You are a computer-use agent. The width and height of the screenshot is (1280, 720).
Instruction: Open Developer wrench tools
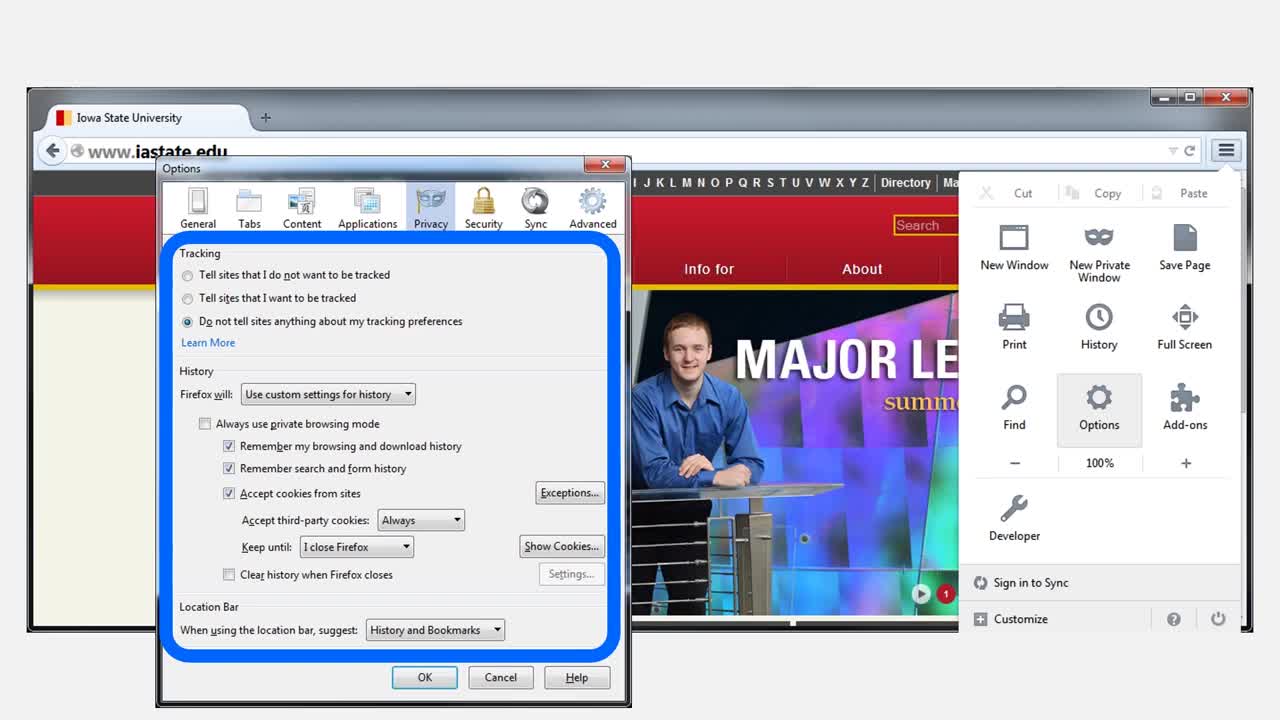tap(1014, 518)
